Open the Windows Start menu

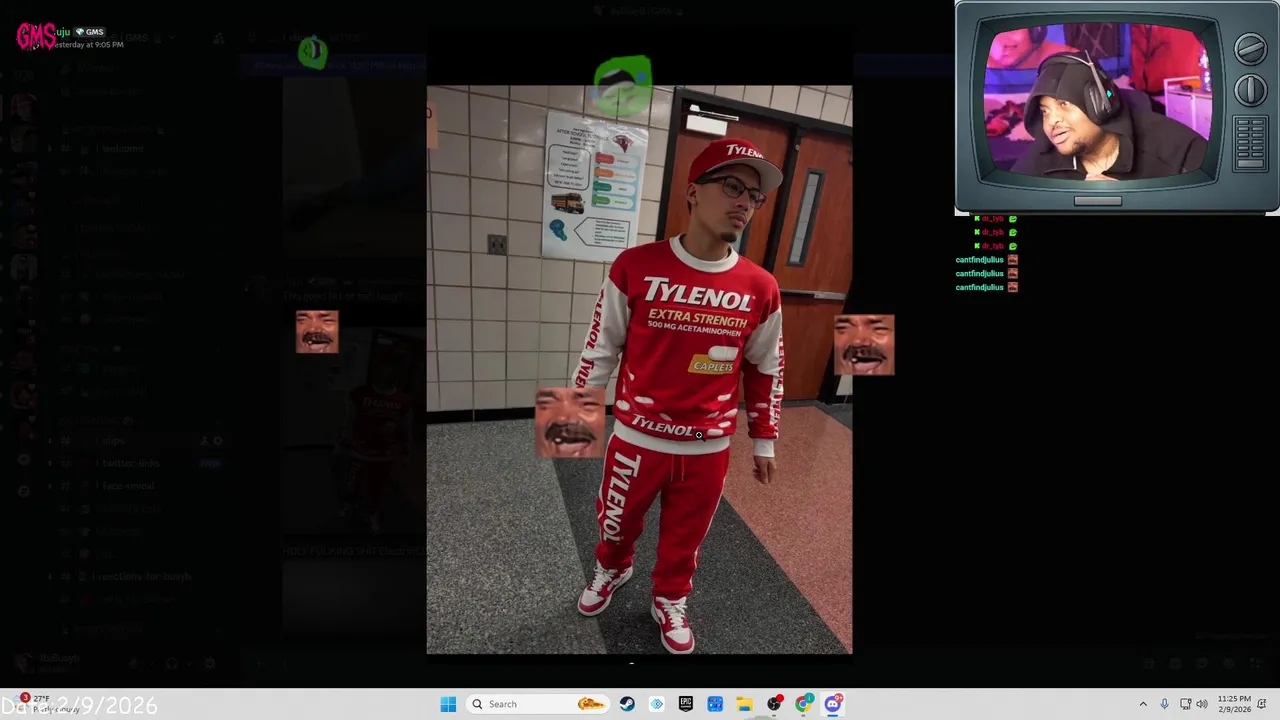click(448, 704)
